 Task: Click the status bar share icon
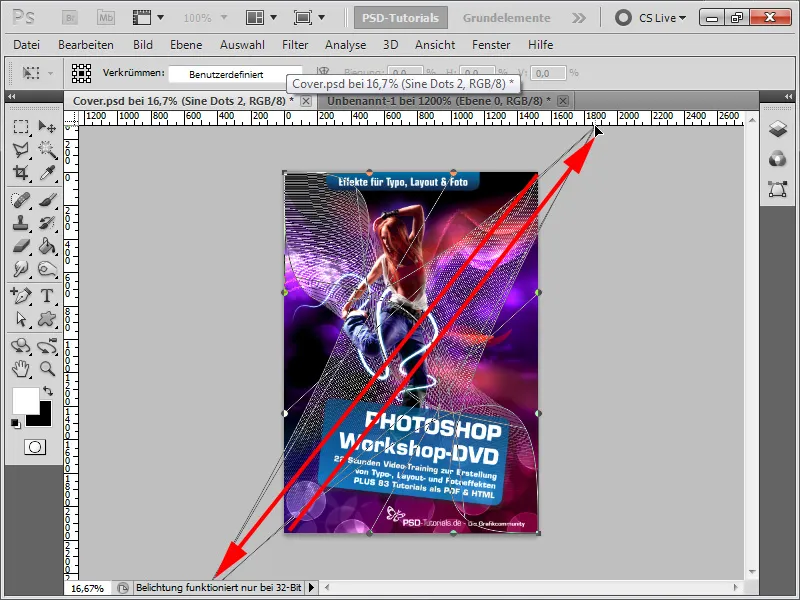tap(122, 588)
